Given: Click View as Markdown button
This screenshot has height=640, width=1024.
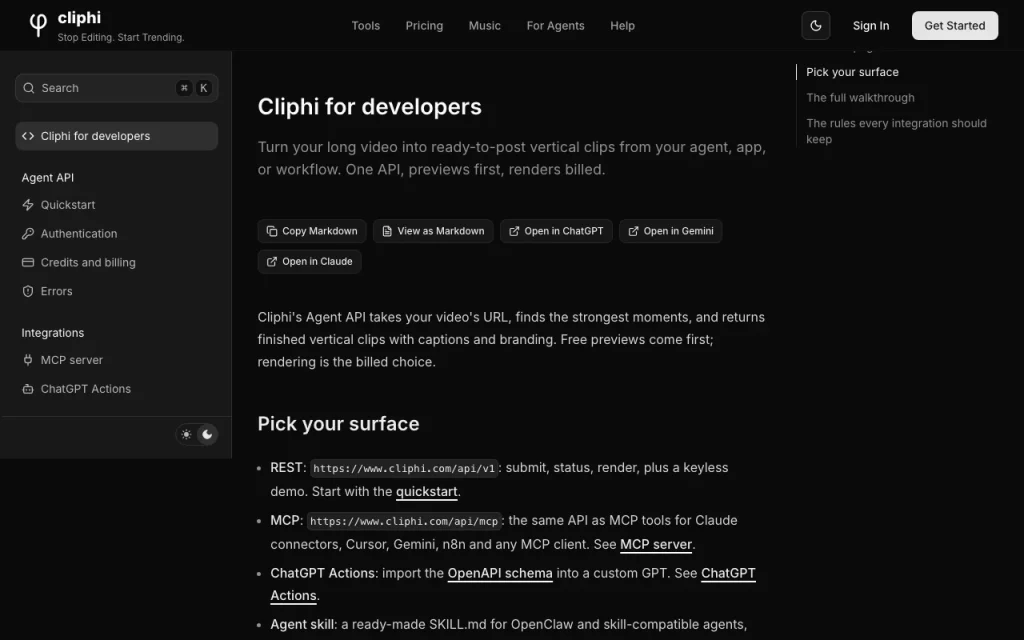Looking at the screenshot, I should [x=434, y=231].
